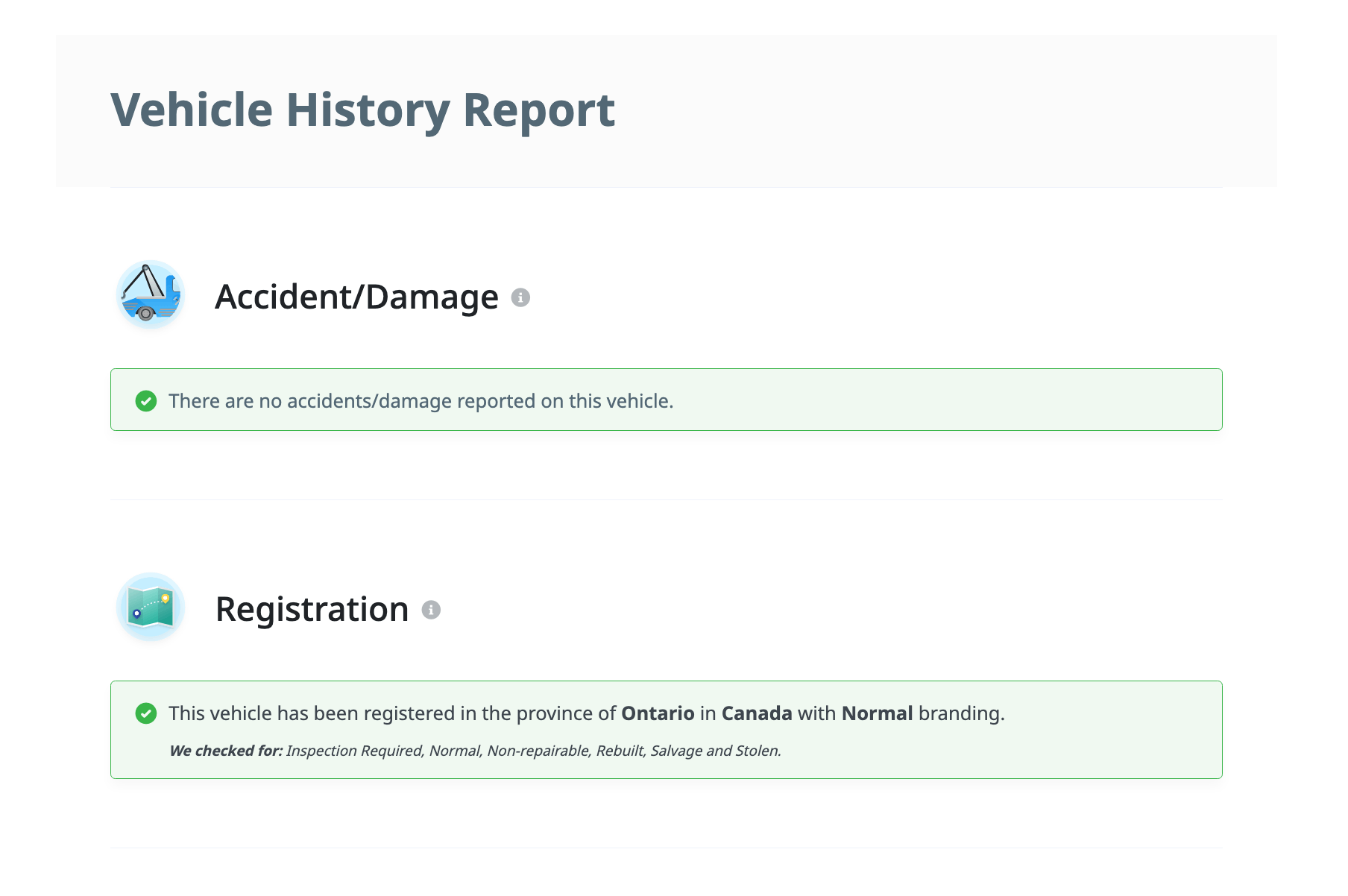This screenshot has height=896, width=1348.
Task: Click "Non-repairable" in the checked list
Action: [x=538, y=751]
